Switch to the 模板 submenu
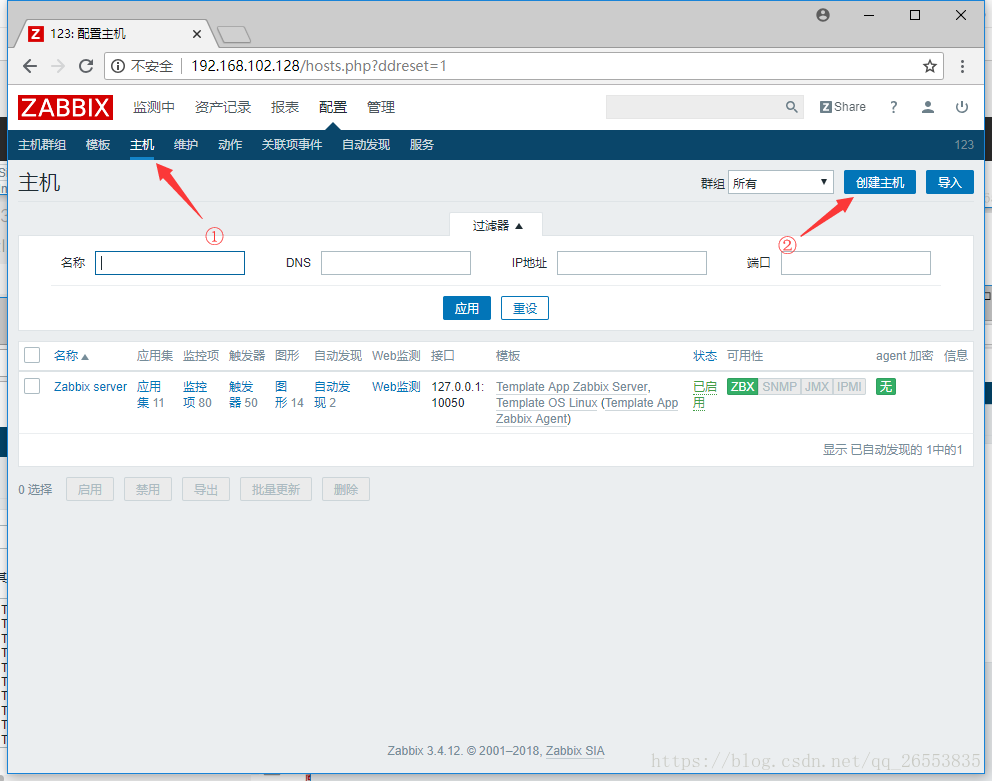The image size is (992, 781). 98,145
